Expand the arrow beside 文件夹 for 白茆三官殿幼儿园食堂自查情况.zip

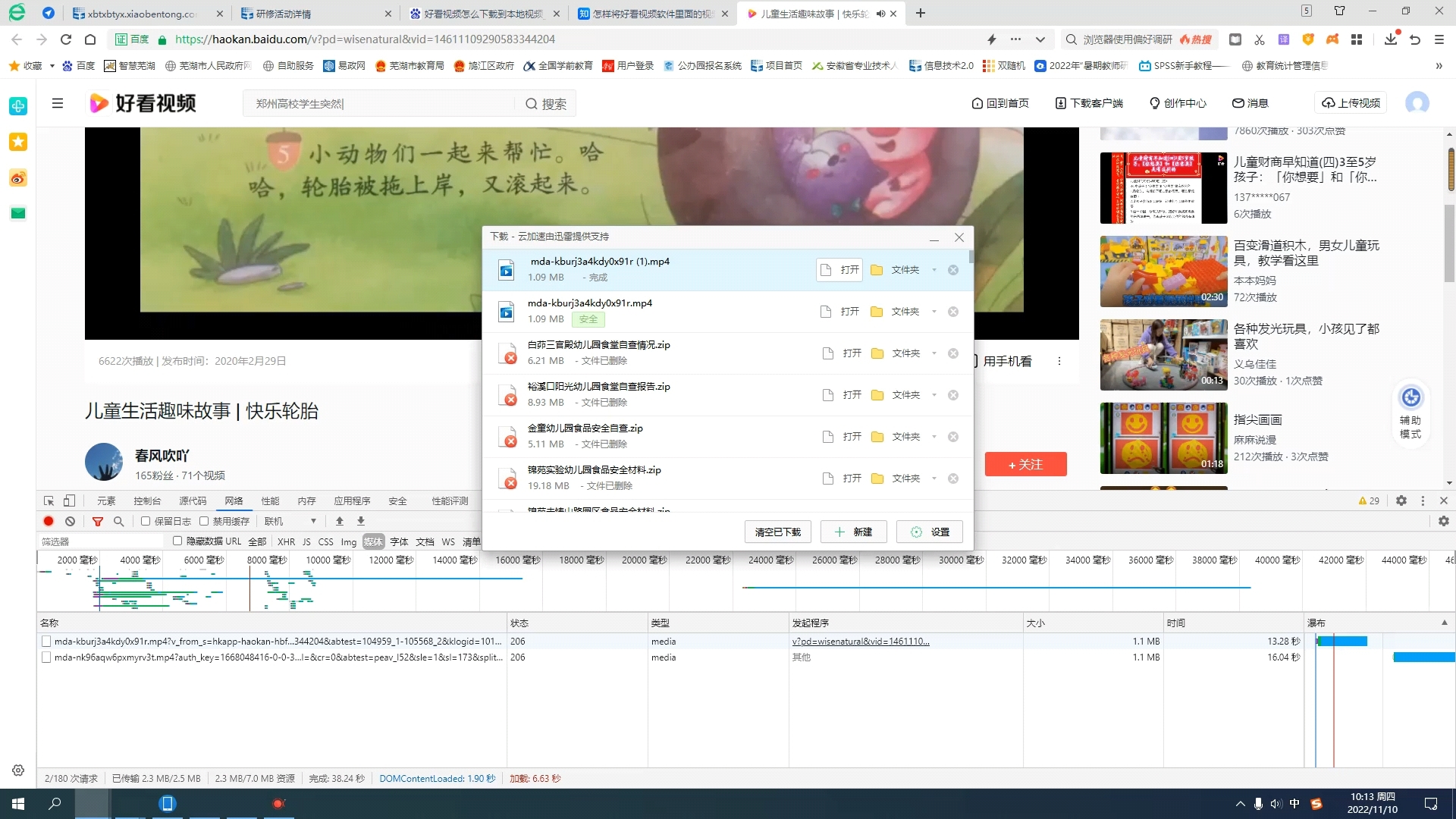(934, 353)
